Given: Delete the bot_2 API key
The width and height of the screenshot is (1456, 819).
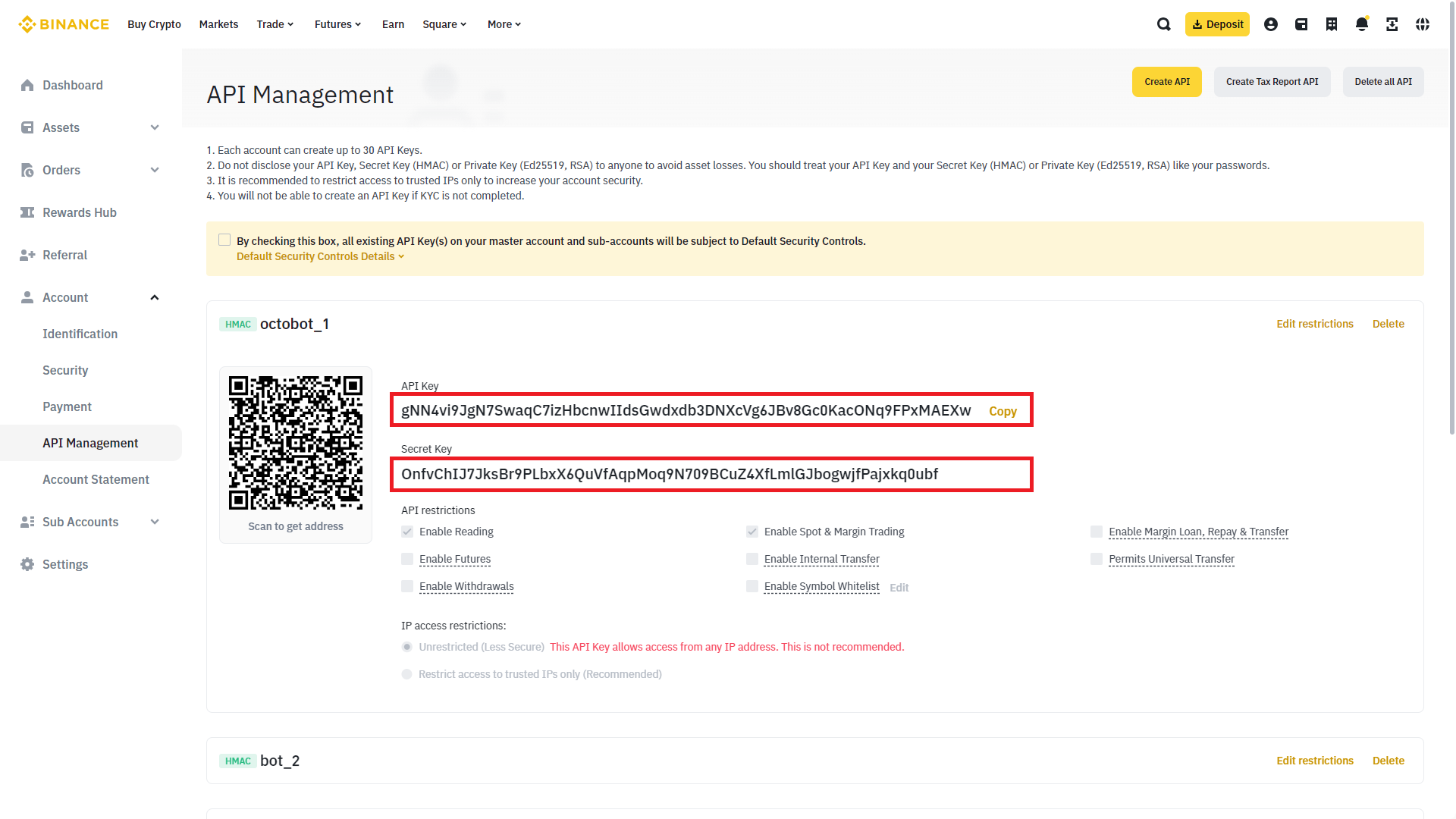Looking at the screenshot, I should coord(1388,761).
